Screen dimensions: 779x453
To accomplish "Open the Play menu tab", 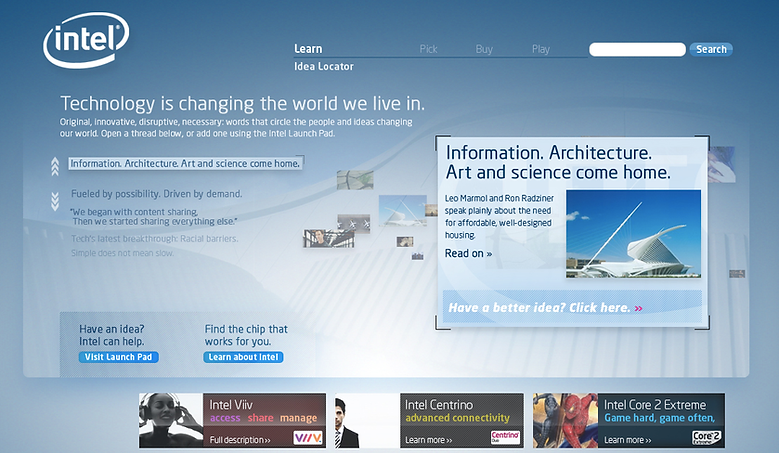I will pos(541,49).
